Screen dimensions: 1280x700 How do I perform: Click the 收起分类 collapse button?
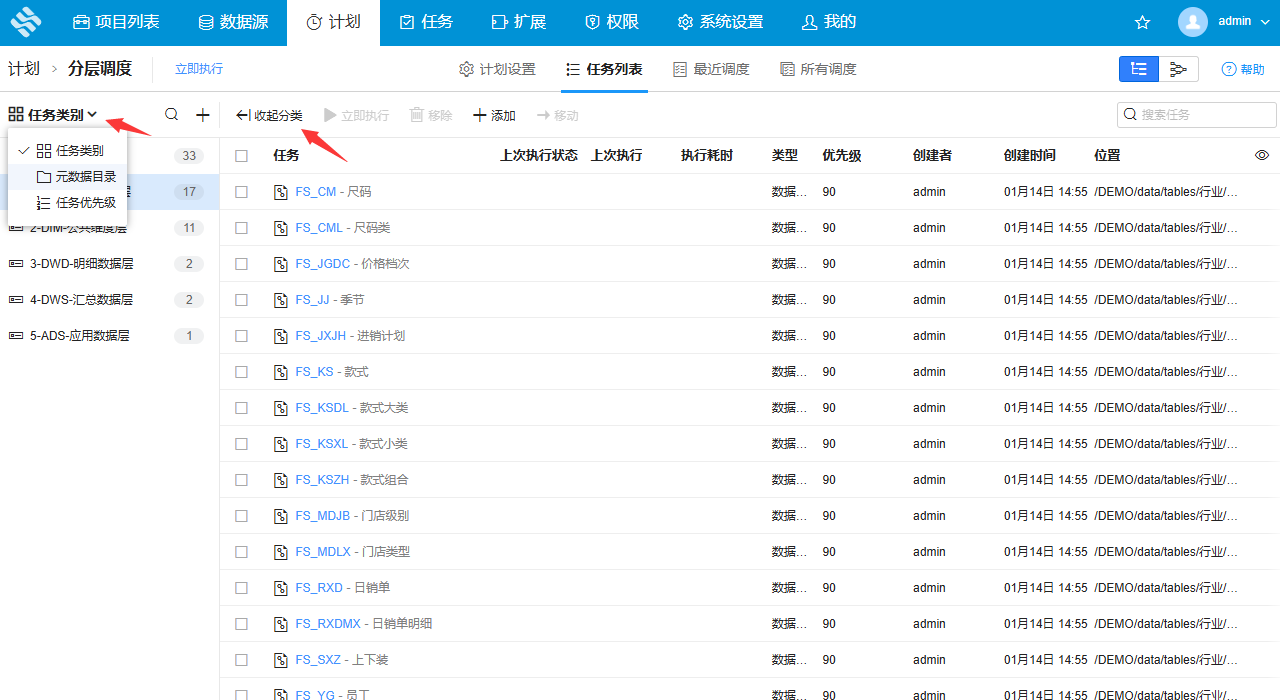coord(269,114)
